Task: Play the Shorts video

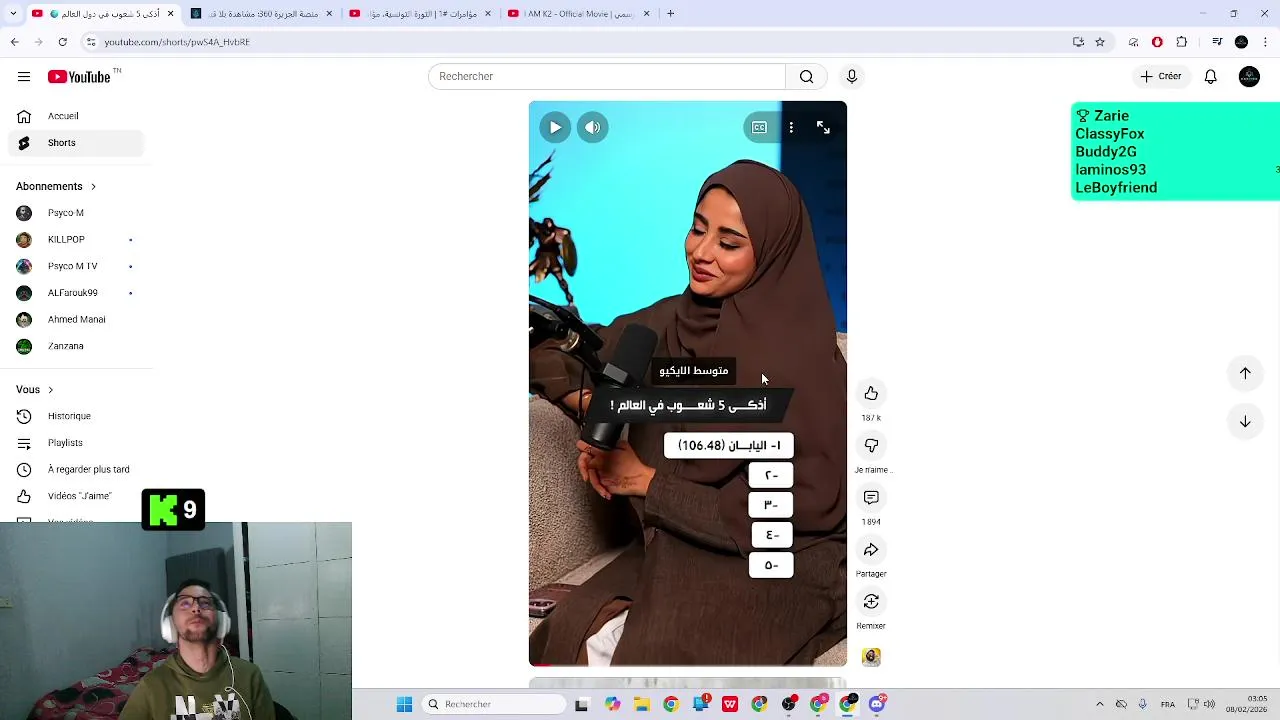Action: click(x=555, y=127)
